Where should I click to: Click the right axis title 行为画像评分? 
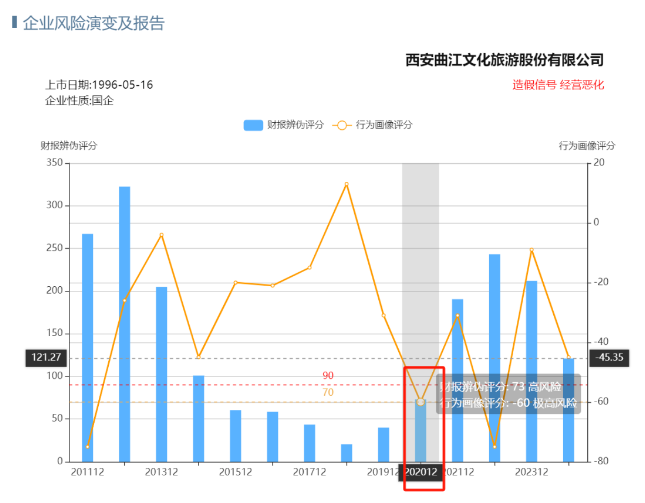click(x=587, y=146)
